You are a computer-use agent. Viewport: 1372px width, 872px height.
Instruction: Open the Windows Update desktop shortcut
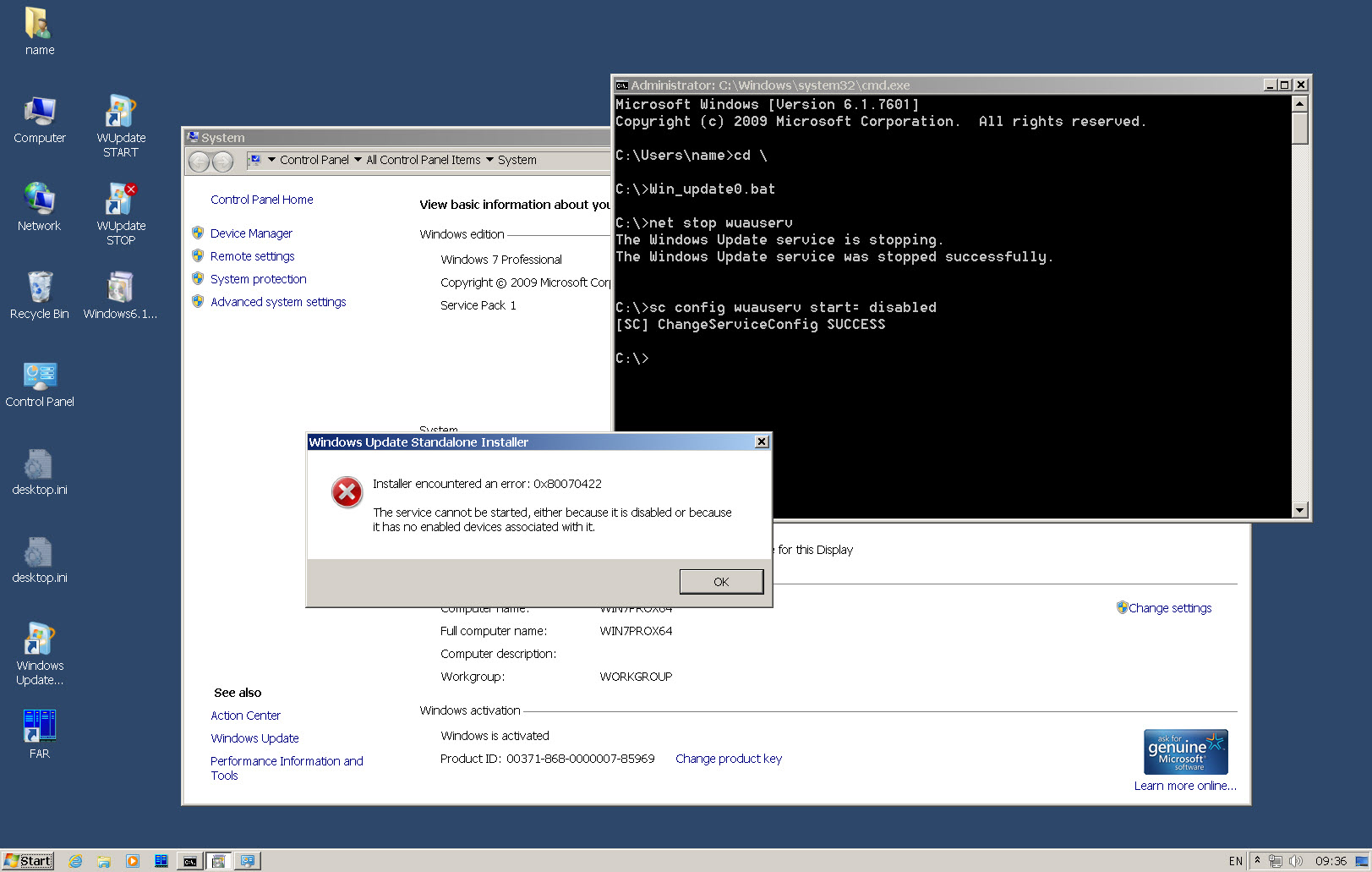(x=39, y=654)
